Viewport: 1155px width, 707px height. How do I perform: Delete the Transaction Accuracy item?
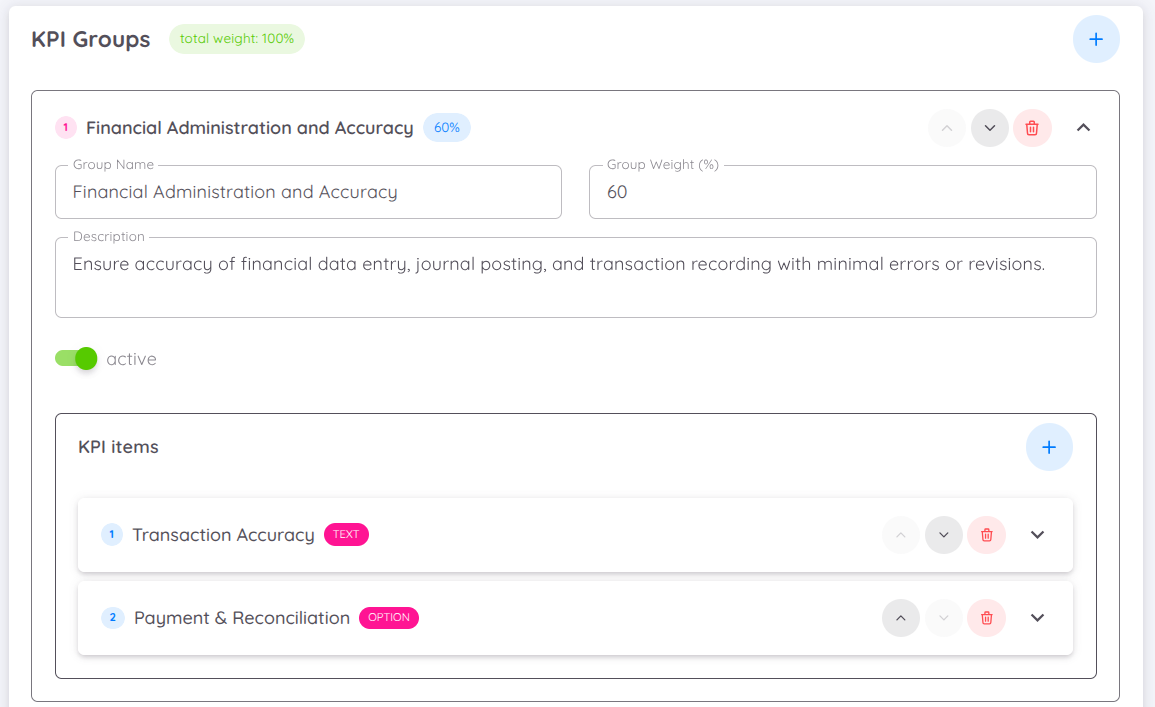click(986, 535)
